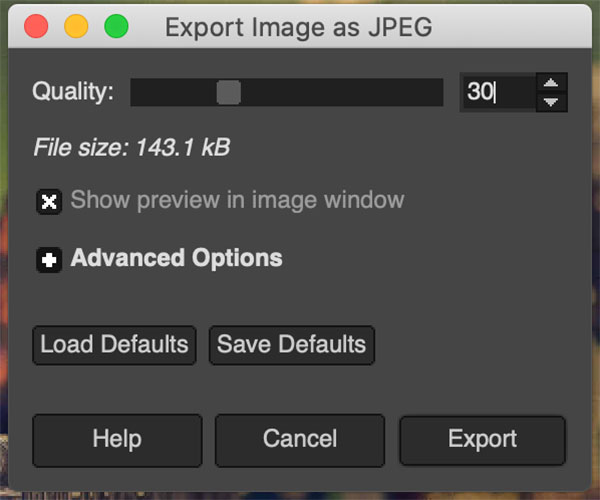Image resolution: width=600 pixels, height=500 pixels.
Task: Enable Show preview in image window checkbox
Action: [x=49, y=201]
